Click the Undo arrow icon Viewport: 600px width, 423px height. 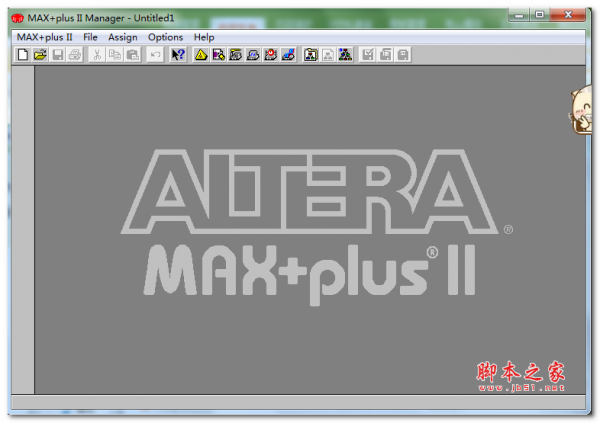[x=155, y=55]
